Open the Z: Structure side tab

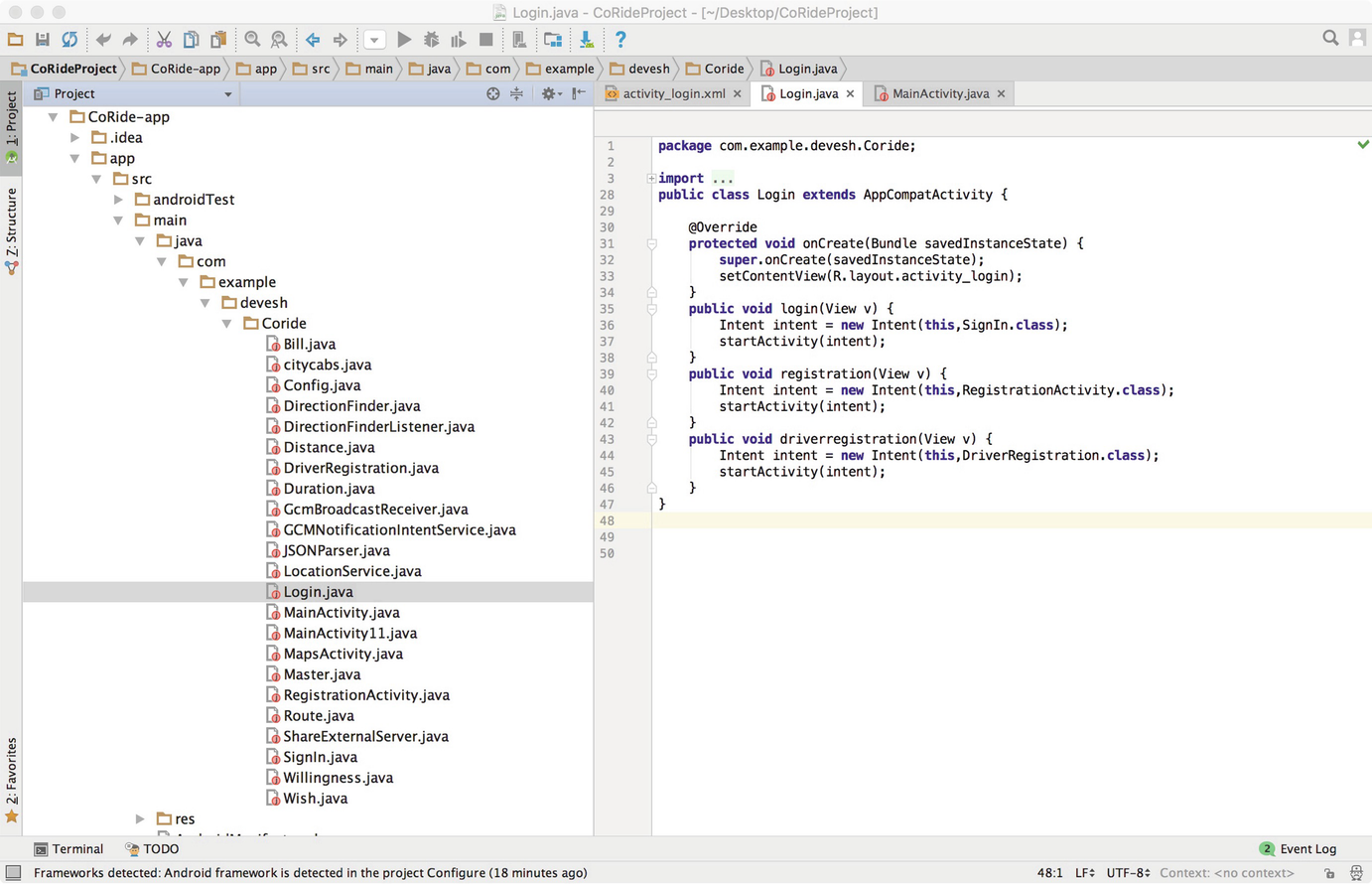11,230
